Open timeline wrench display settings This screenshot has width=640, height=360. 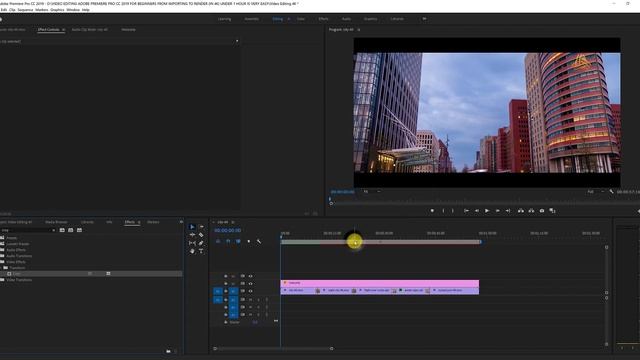(259, 241)
